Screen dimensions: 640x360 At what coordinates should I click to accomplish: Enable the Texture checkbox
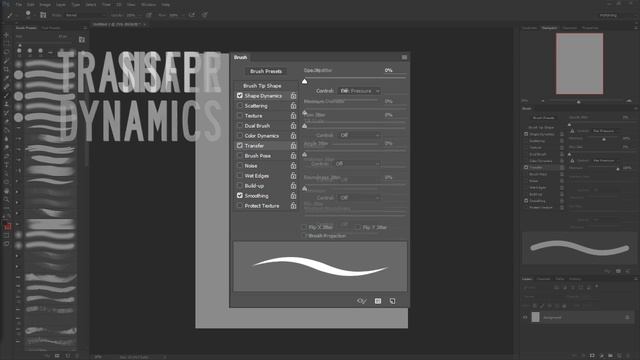point(240,116)
